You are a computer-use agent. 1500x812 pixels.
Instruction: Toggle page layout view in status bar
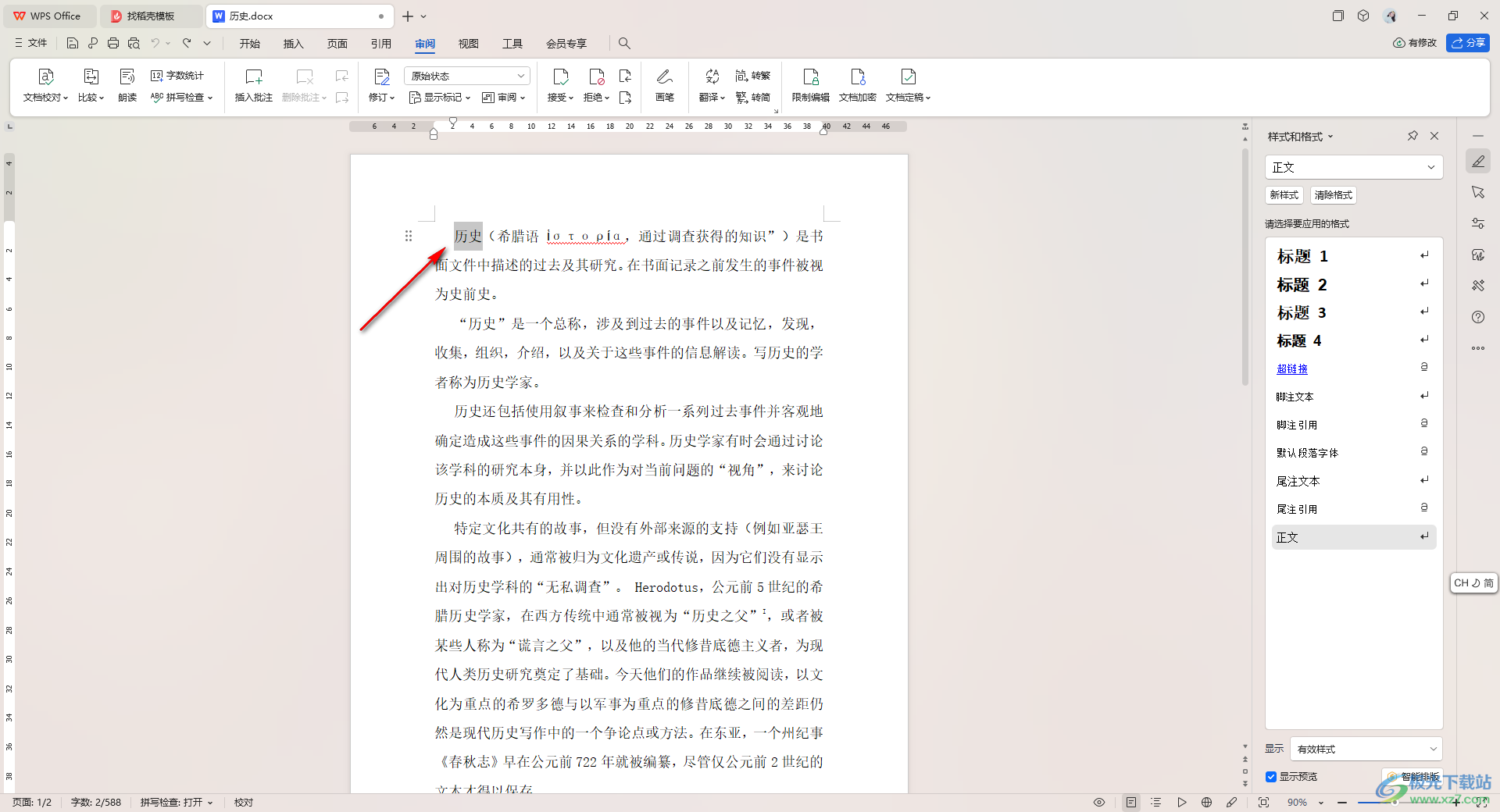1131,802
